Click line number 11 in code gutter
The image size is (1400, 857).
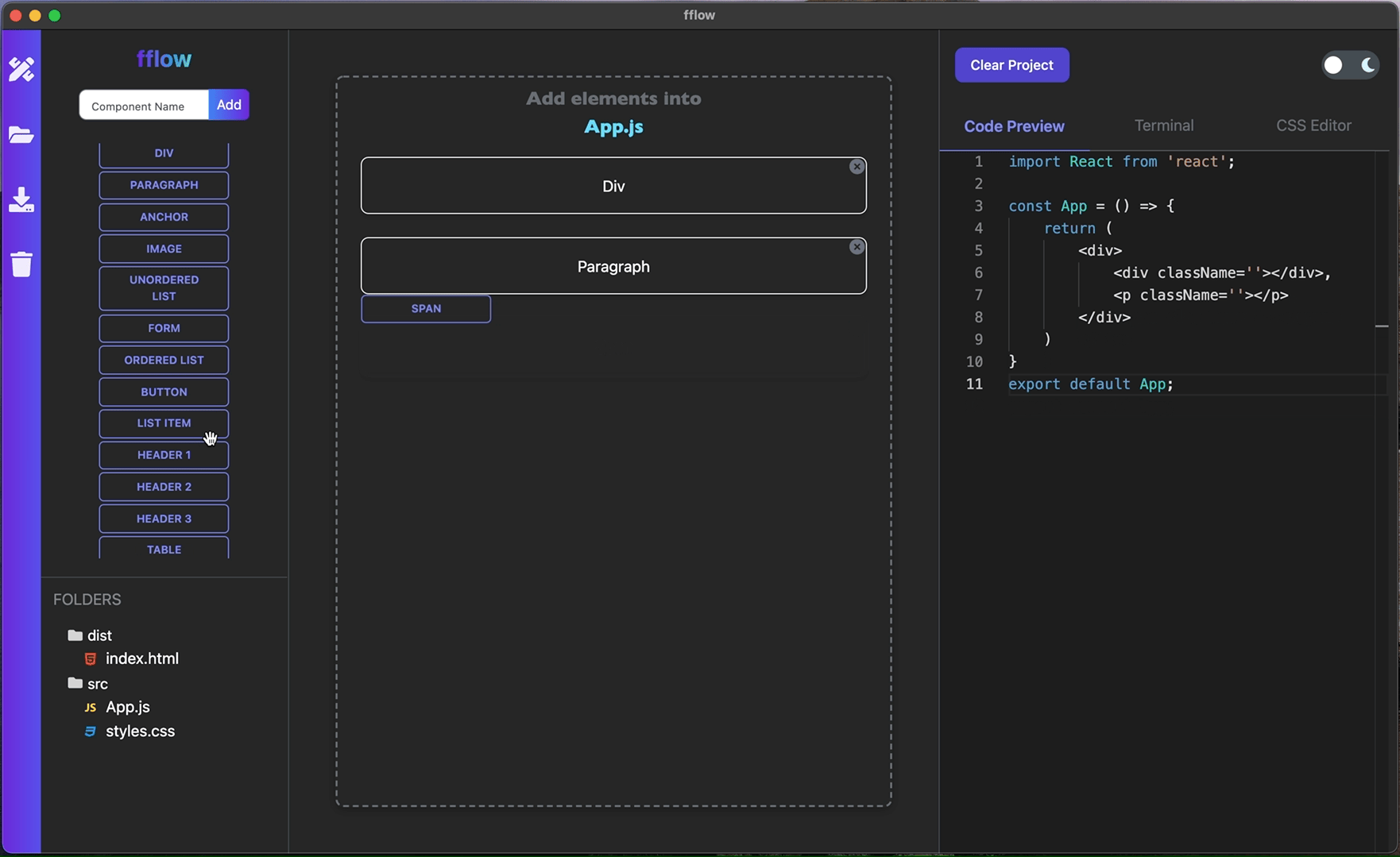tap(974, 384)
